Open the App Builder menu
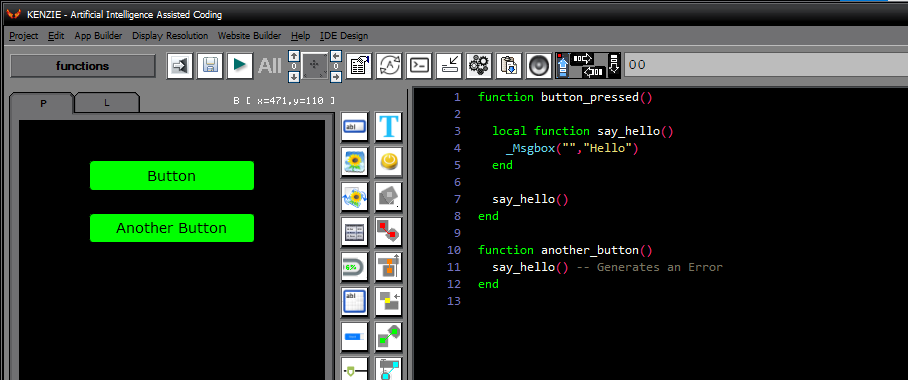 pos(98,36)
